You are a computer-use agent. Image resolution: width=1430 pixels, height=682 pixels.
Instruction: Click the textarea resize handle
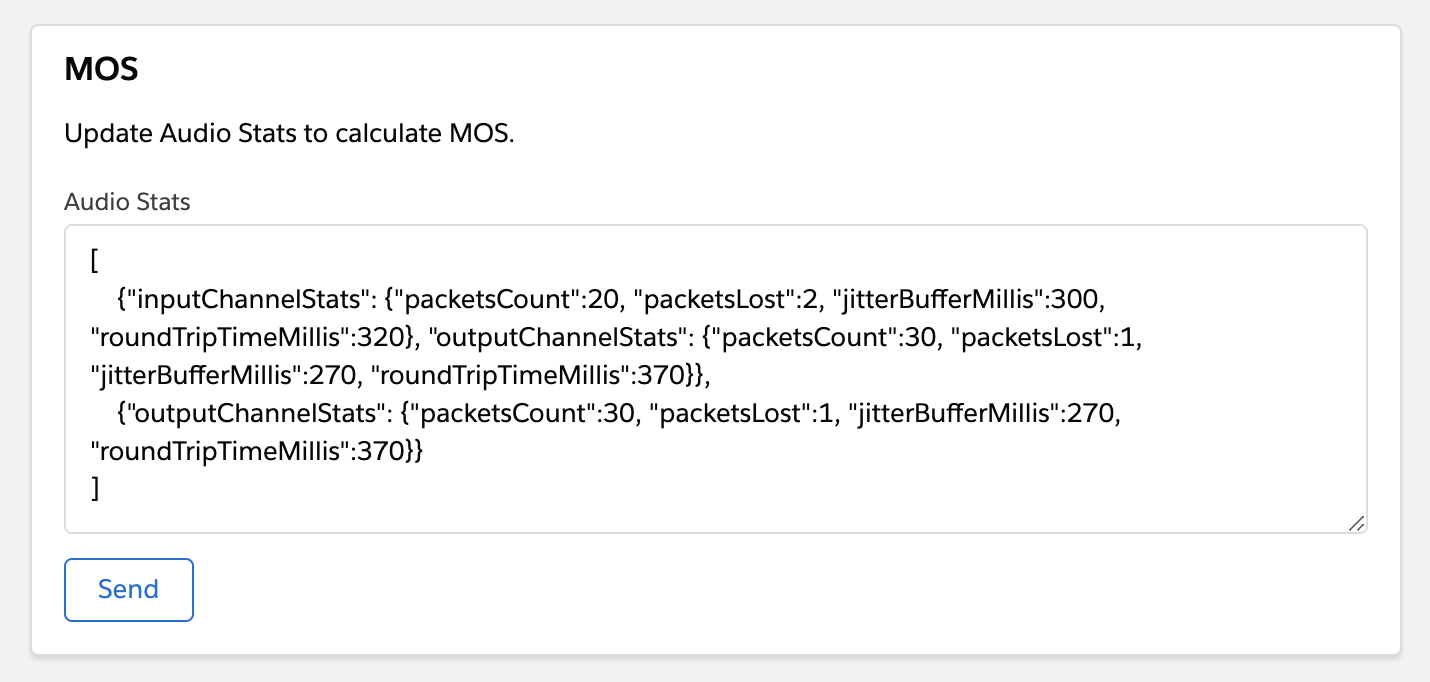[1358, 523]
